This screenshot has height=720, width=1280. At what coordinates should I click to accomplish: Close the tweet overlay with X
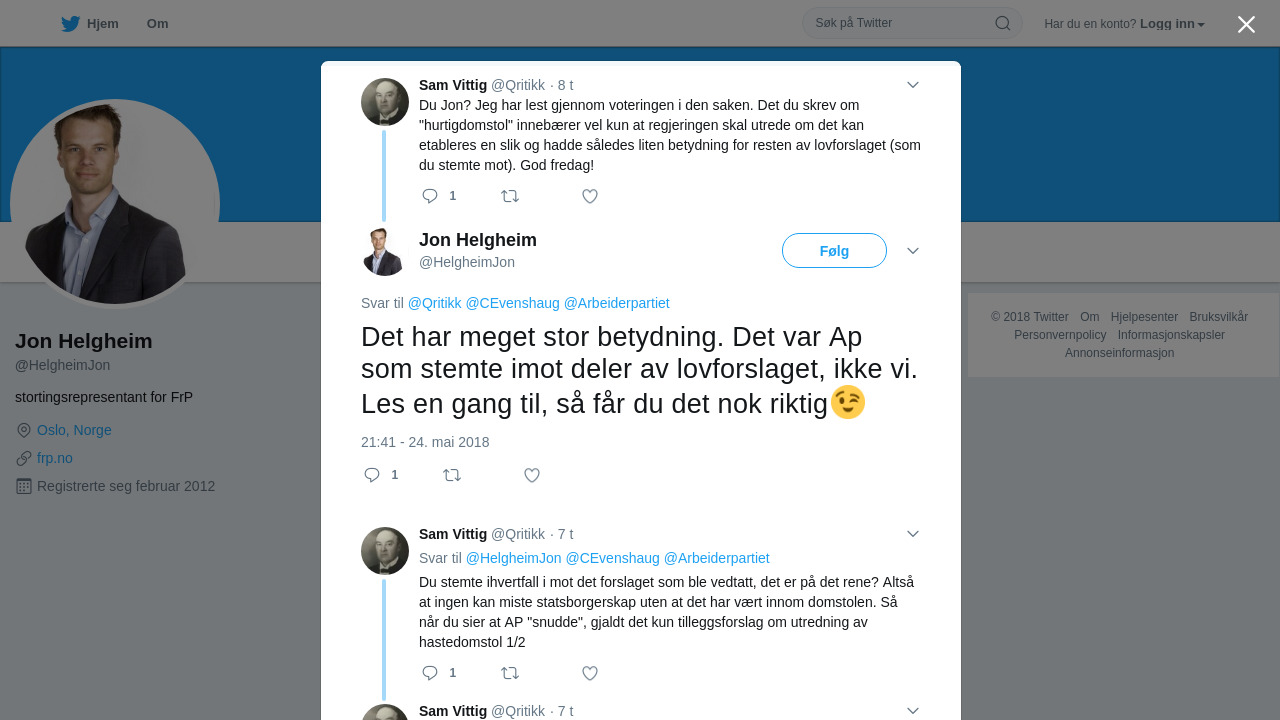point(1246,24)
